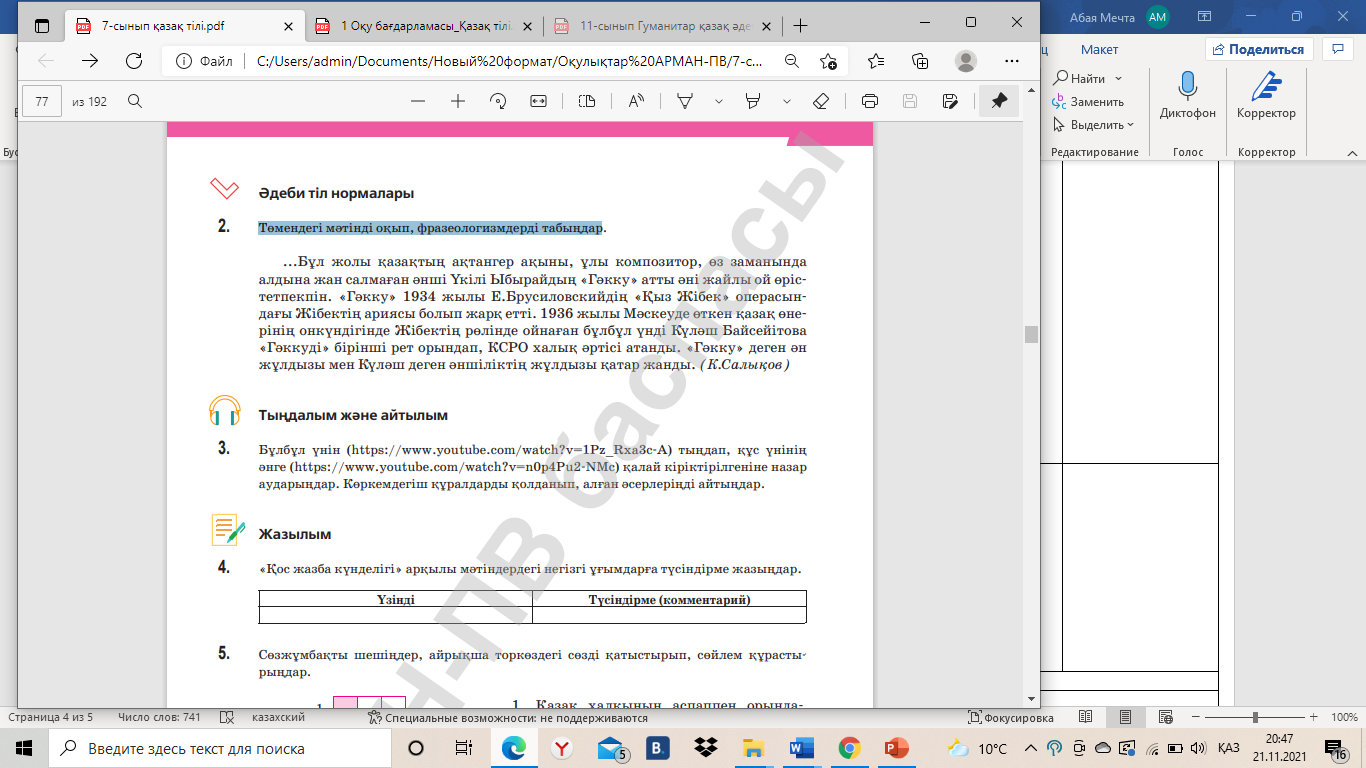Switch Word to print layout view
The width and height of the screenshot is (1366, 768).
[x=1126, y=718]
